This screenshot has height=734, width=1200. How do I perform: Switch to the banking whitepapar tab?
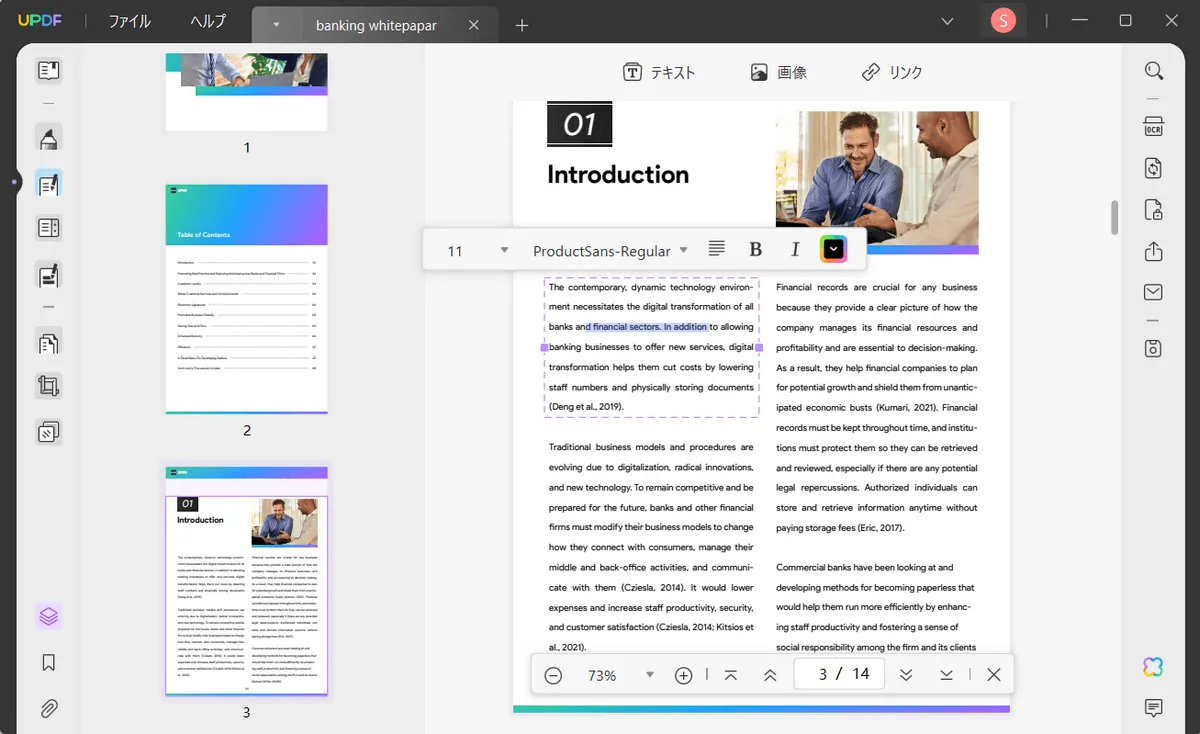376,25
